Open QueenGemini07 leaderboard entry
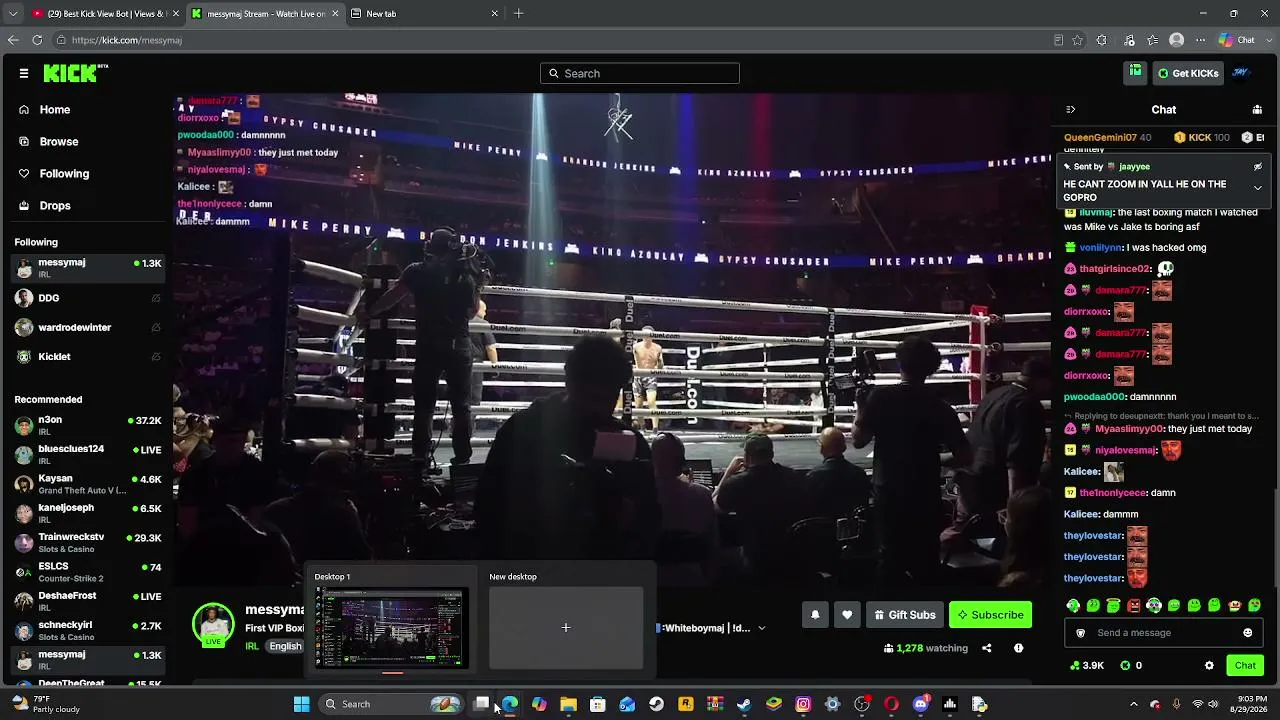Viewport: 1280px width, 720px height. point(1107,137)
